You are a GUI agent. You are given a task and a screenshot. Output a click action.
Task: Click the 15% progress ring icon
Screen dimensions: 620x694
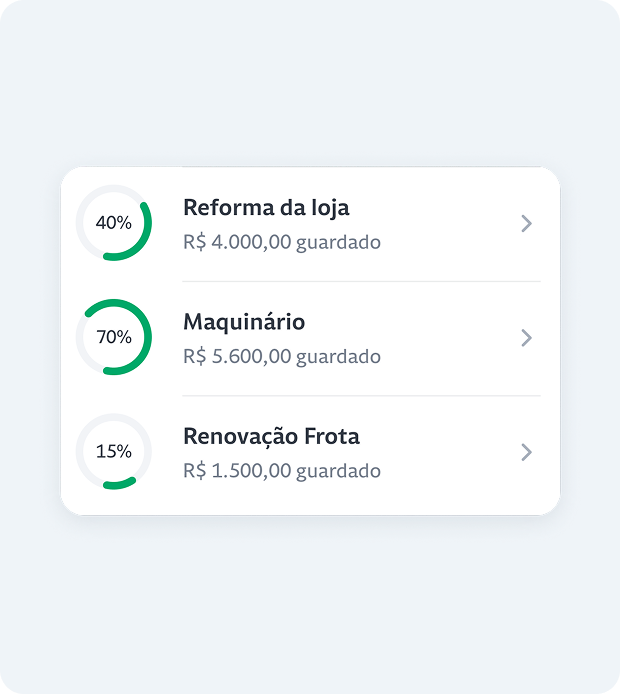114,451
